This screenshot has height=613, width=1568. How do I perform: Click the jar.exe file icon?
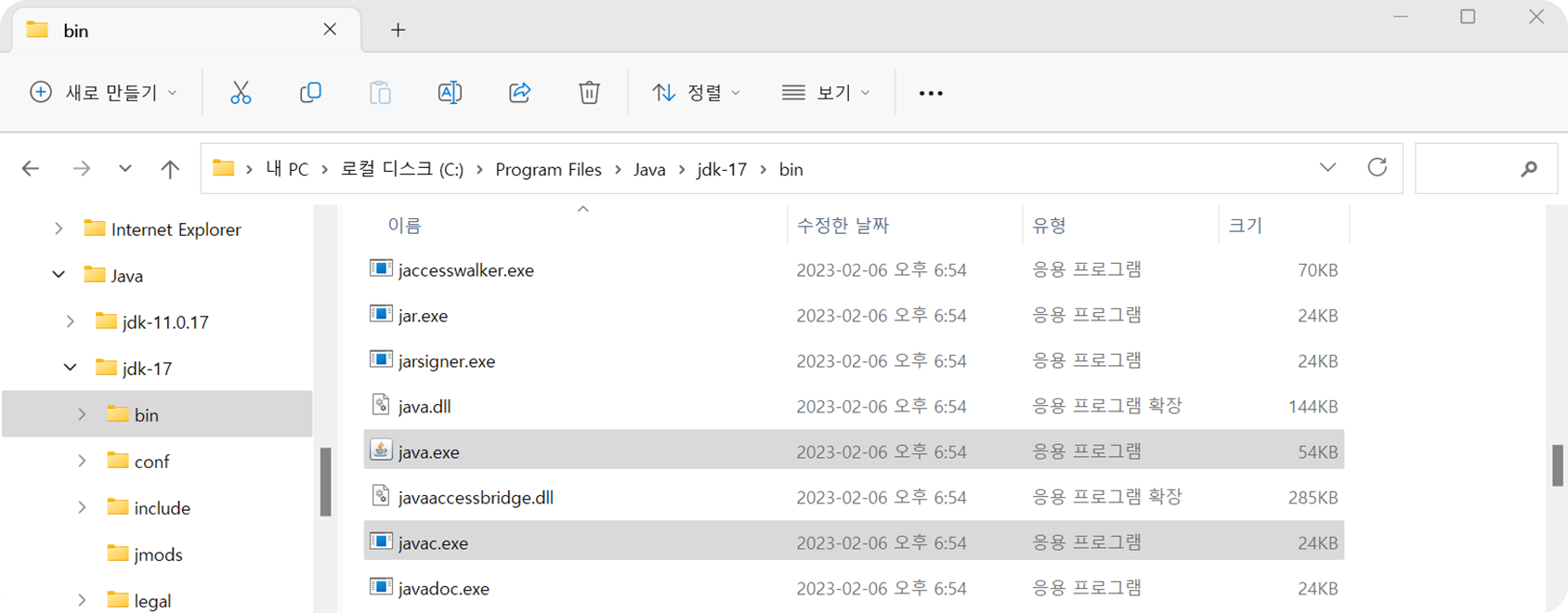point(381,314)
